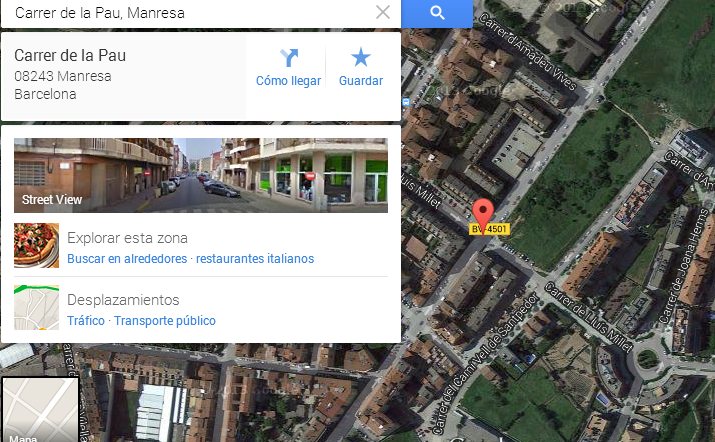Click the Cómo llegar text link
The height and width of the screenshot is (442, 715).
[288, 81]
